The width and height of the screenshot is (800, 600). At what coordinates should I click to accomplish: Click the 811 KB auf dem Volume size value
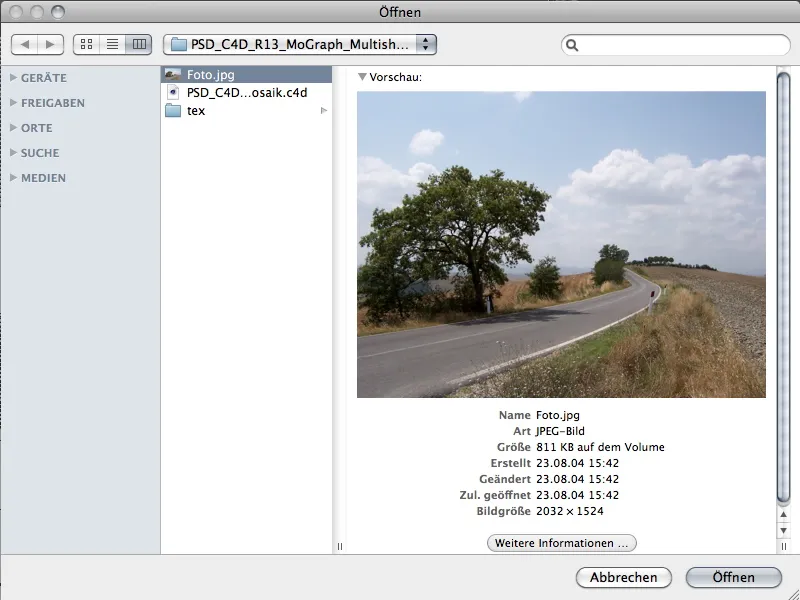[x=600, y=447]
